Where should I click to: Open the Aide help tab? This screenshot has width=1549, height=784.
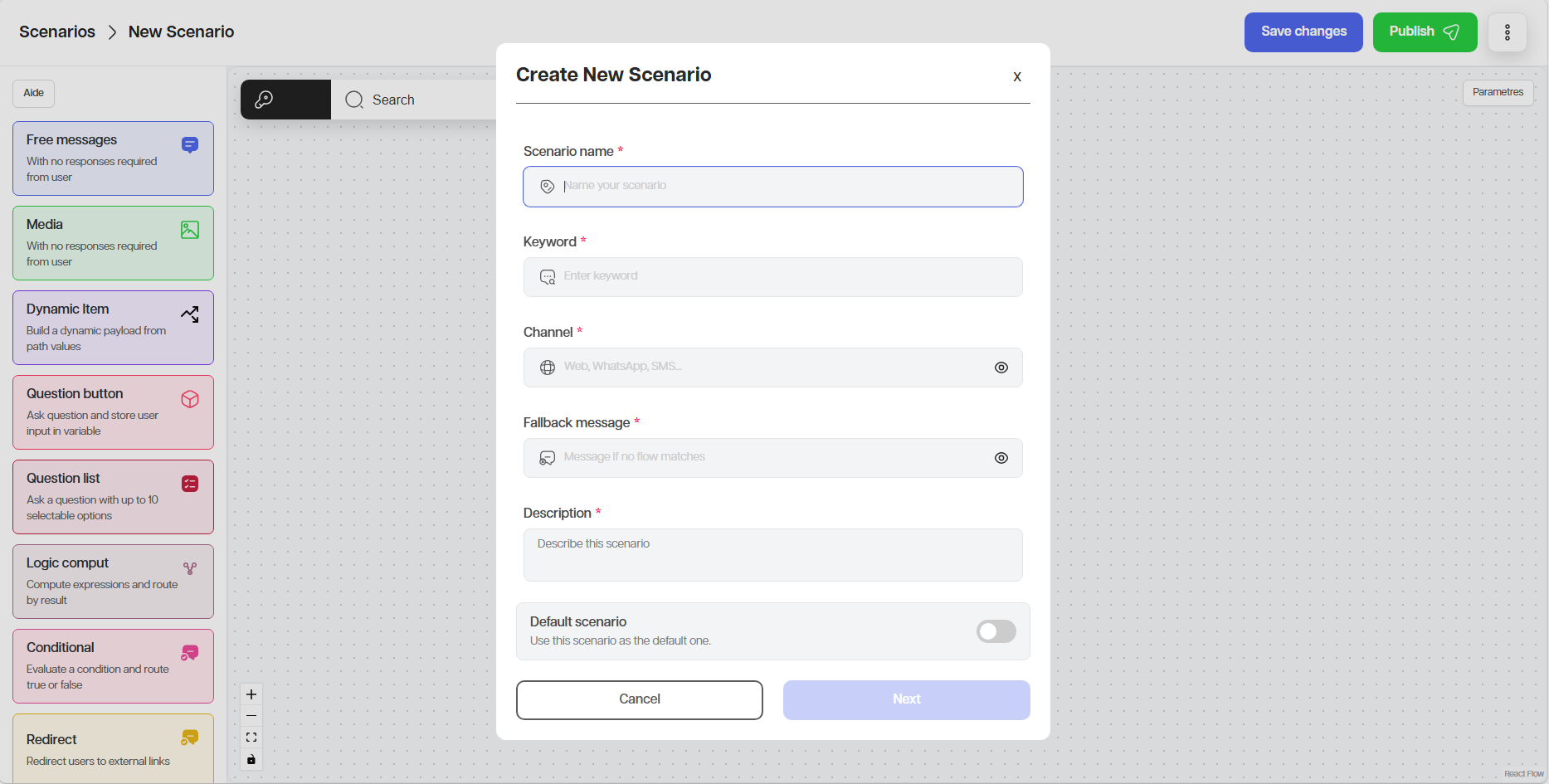click(33, 93)
